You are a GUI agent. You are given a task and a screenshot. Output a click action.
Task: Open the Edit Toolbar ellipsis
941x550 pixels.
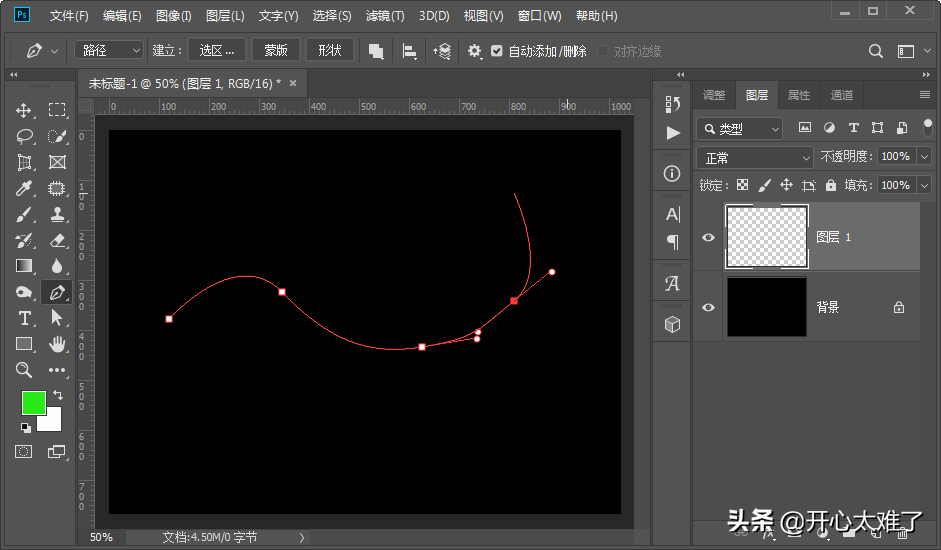(x=57, y=370)
